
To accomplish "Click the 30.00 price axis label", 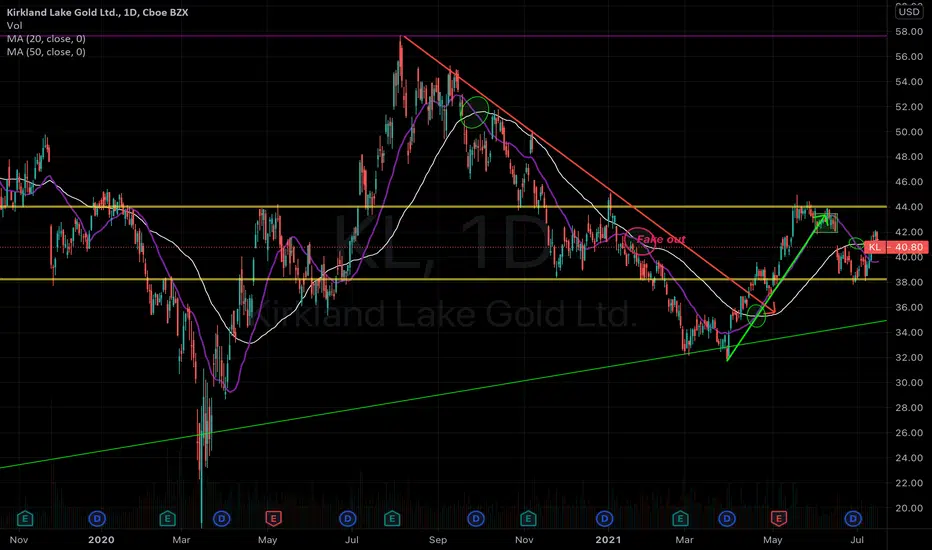I will (x=909, y=382).
